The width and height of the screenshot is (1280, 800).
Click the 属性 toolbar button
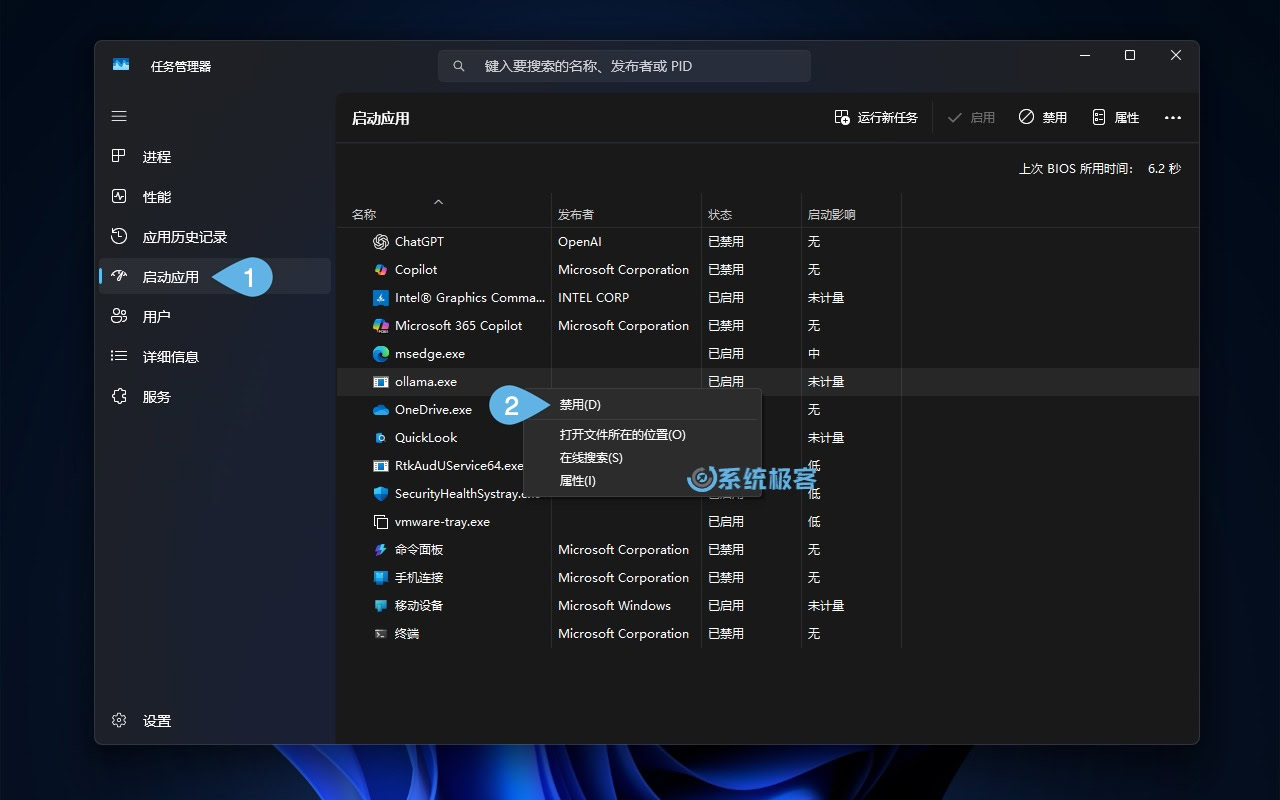tap(1116, 118)
